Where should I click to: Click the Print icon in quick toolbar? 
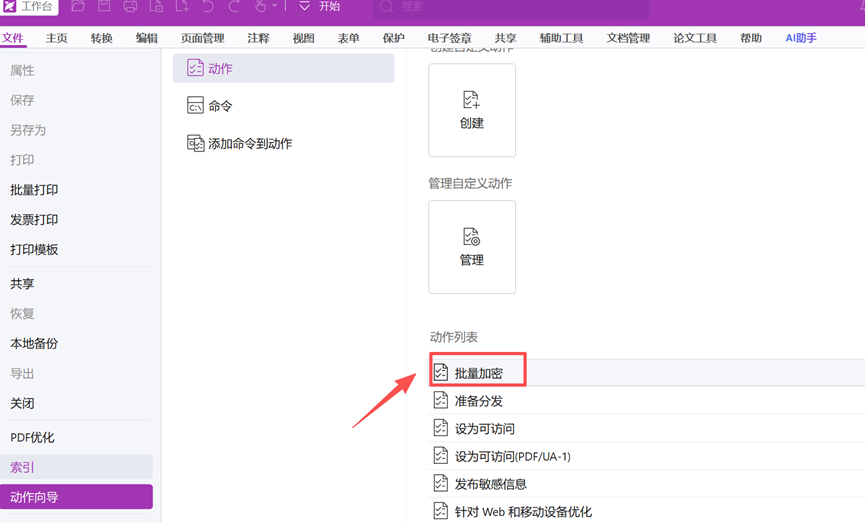[130, 7]
